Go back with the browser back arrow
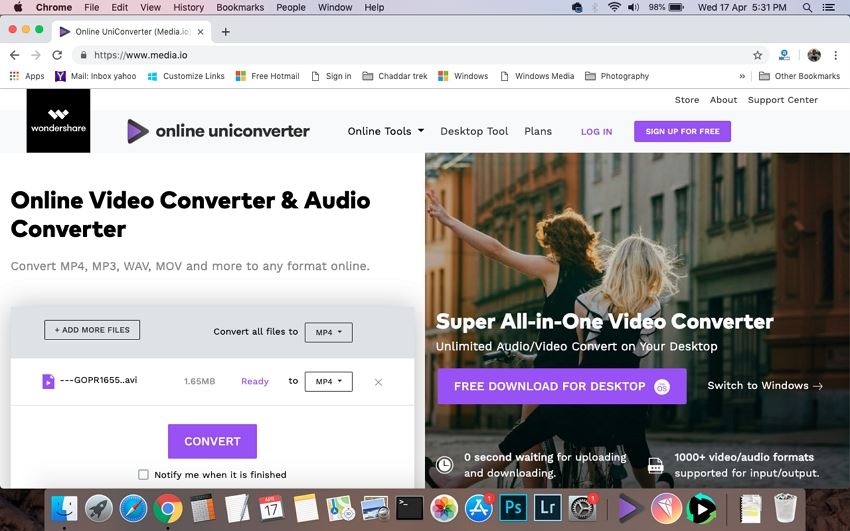The height and width of the screenshot is (531, 850). click(x=15, y=55)
